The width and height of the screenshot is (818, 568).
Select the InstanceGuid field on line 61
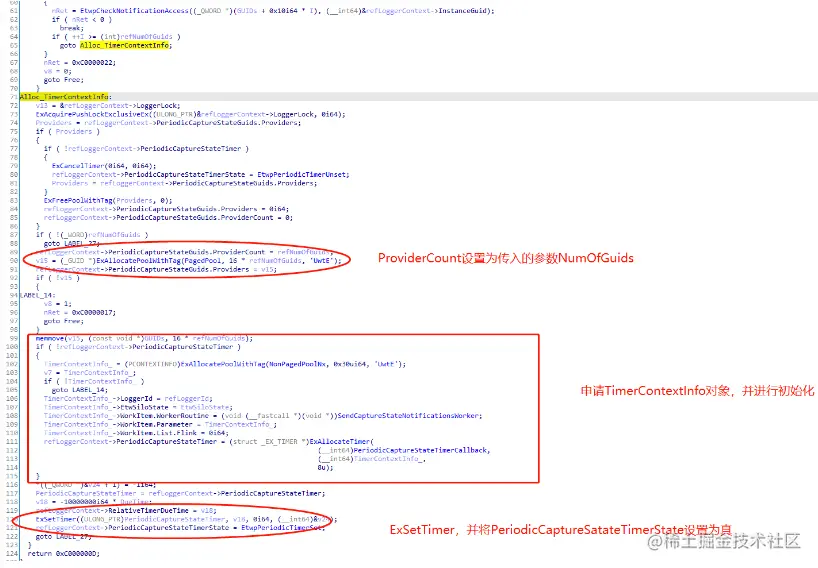click(463, 10)
